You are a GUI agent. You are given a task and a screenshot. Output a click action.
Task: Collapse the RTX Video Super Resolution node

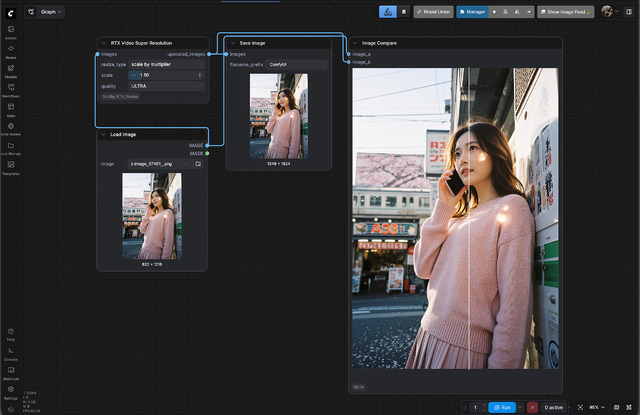[x=103, y=43]
